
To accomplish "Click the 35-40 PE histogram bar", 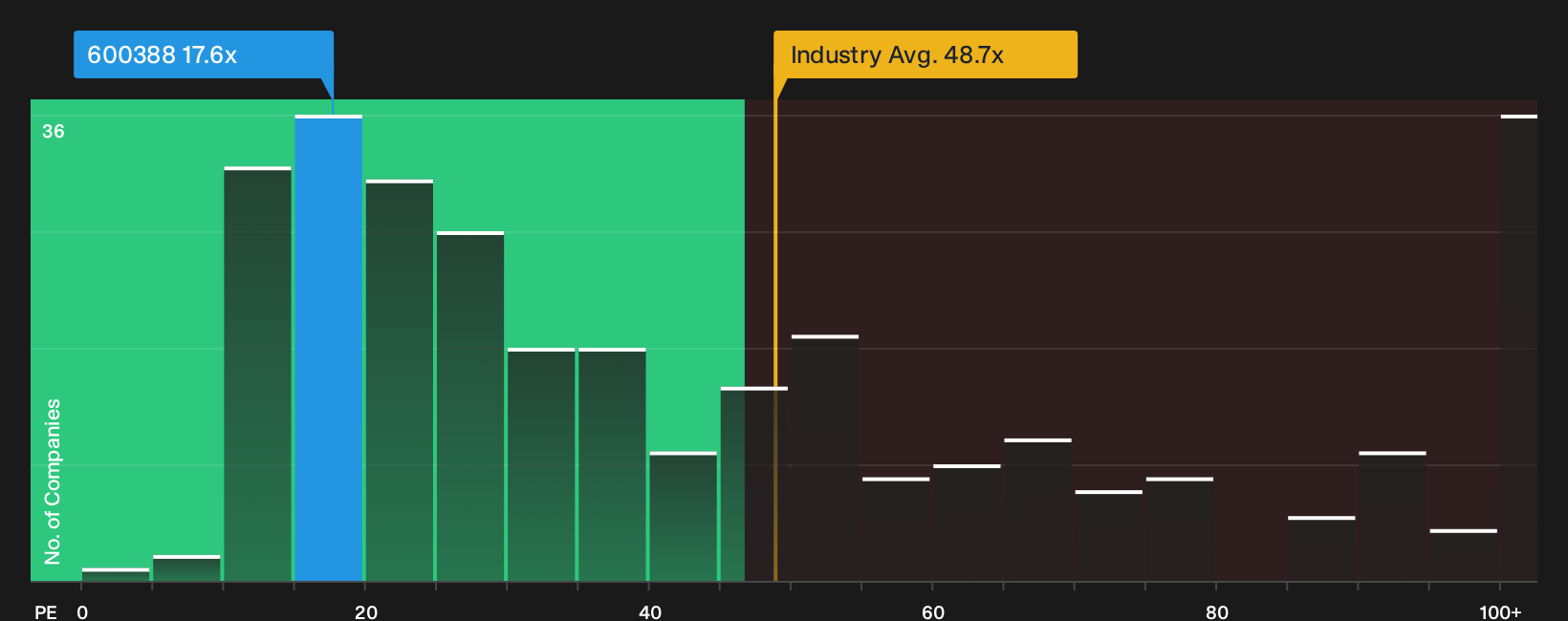I will 612,464.
